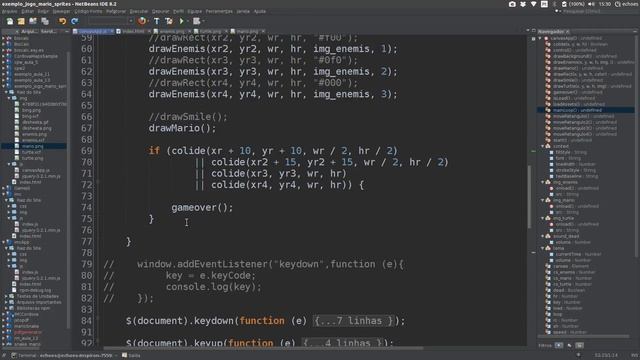Click the New Project toolbar icon
The width and height of the screenshot is (640, 360).
[x=21, y=21]
